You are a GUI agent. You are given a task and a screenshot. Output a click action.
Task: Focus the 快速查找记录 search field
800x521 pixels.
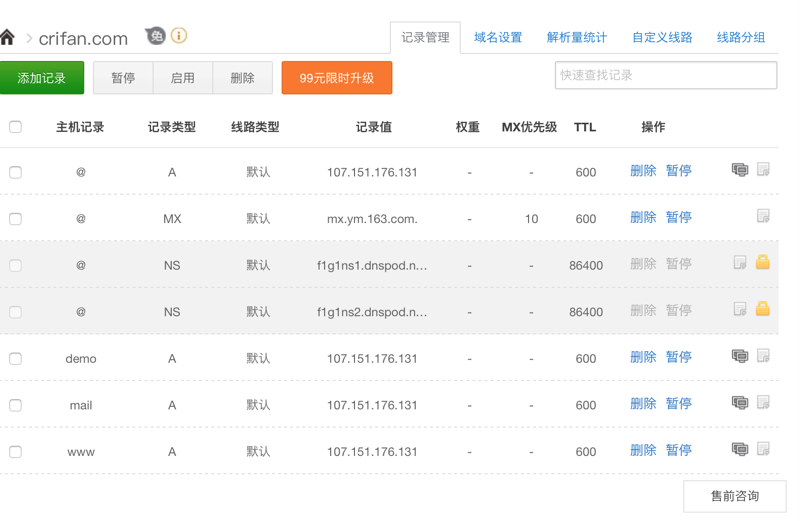click(666, 75)
